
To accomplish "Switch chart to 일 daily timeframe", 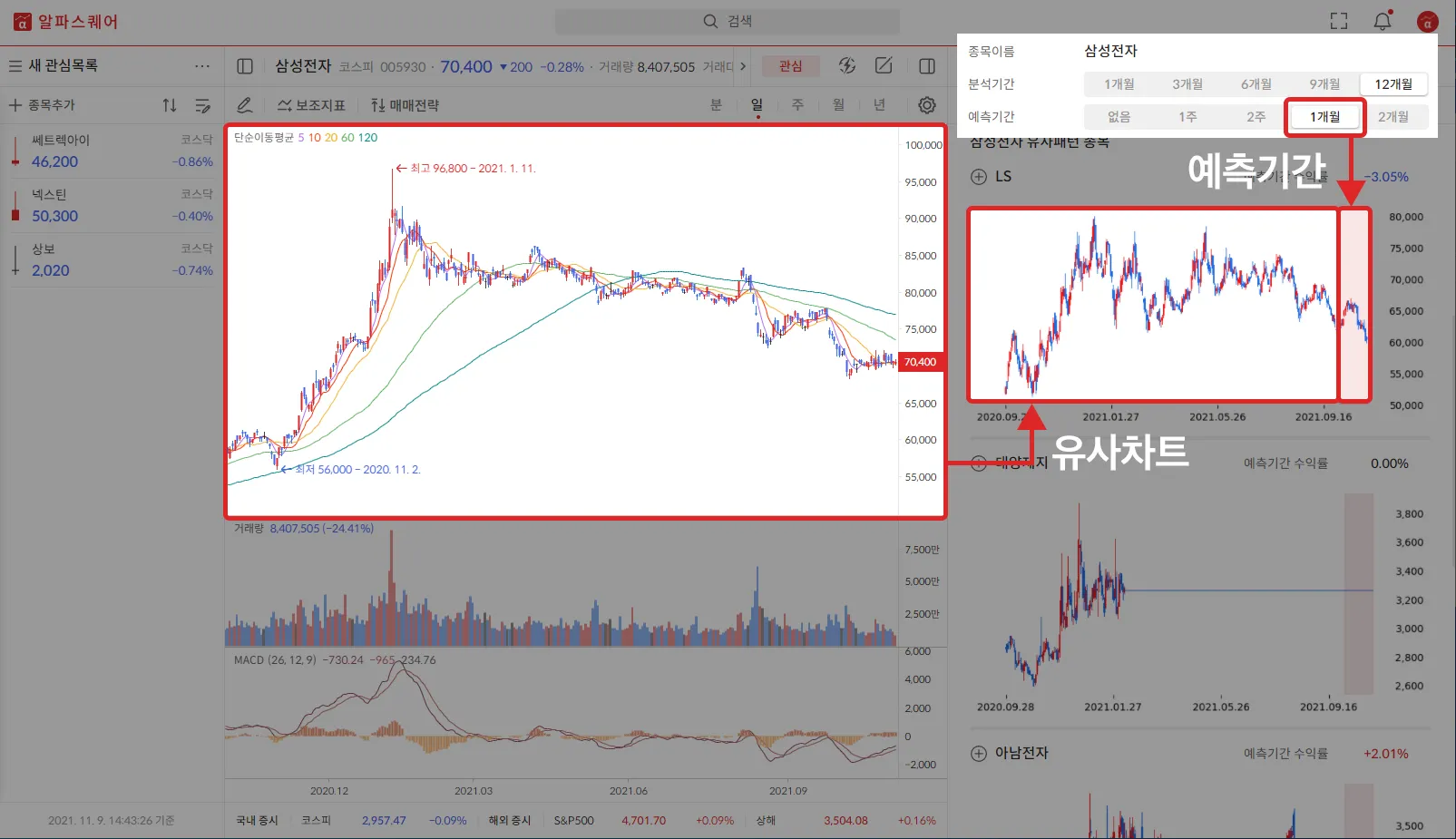I will (x=757, y=105).
